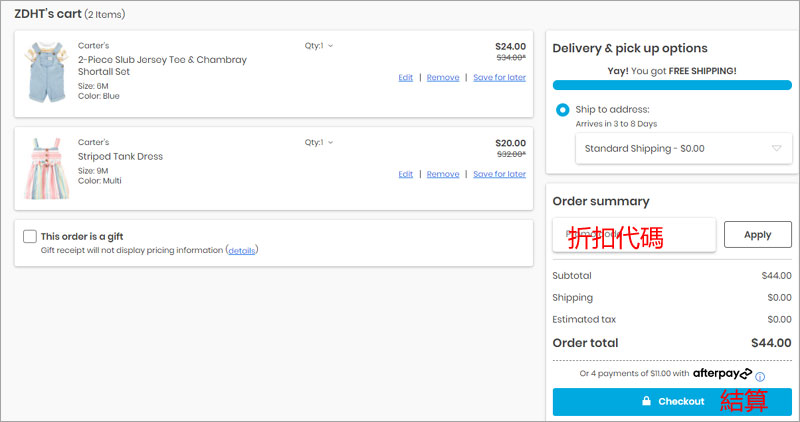800x422 pixels.
Task: Save the shortall set for later
Action: [499, 78]
